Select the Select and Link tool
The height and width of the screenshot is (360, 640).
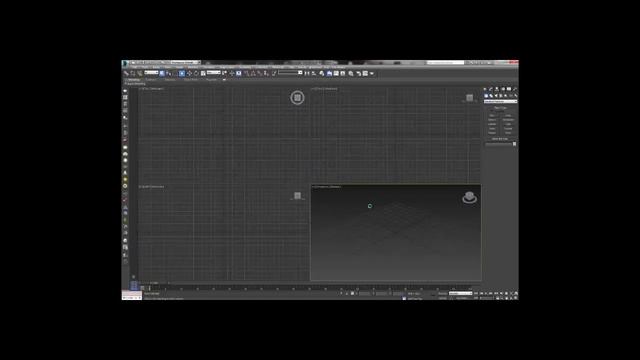pyautogui.click(x=126, y=73)
